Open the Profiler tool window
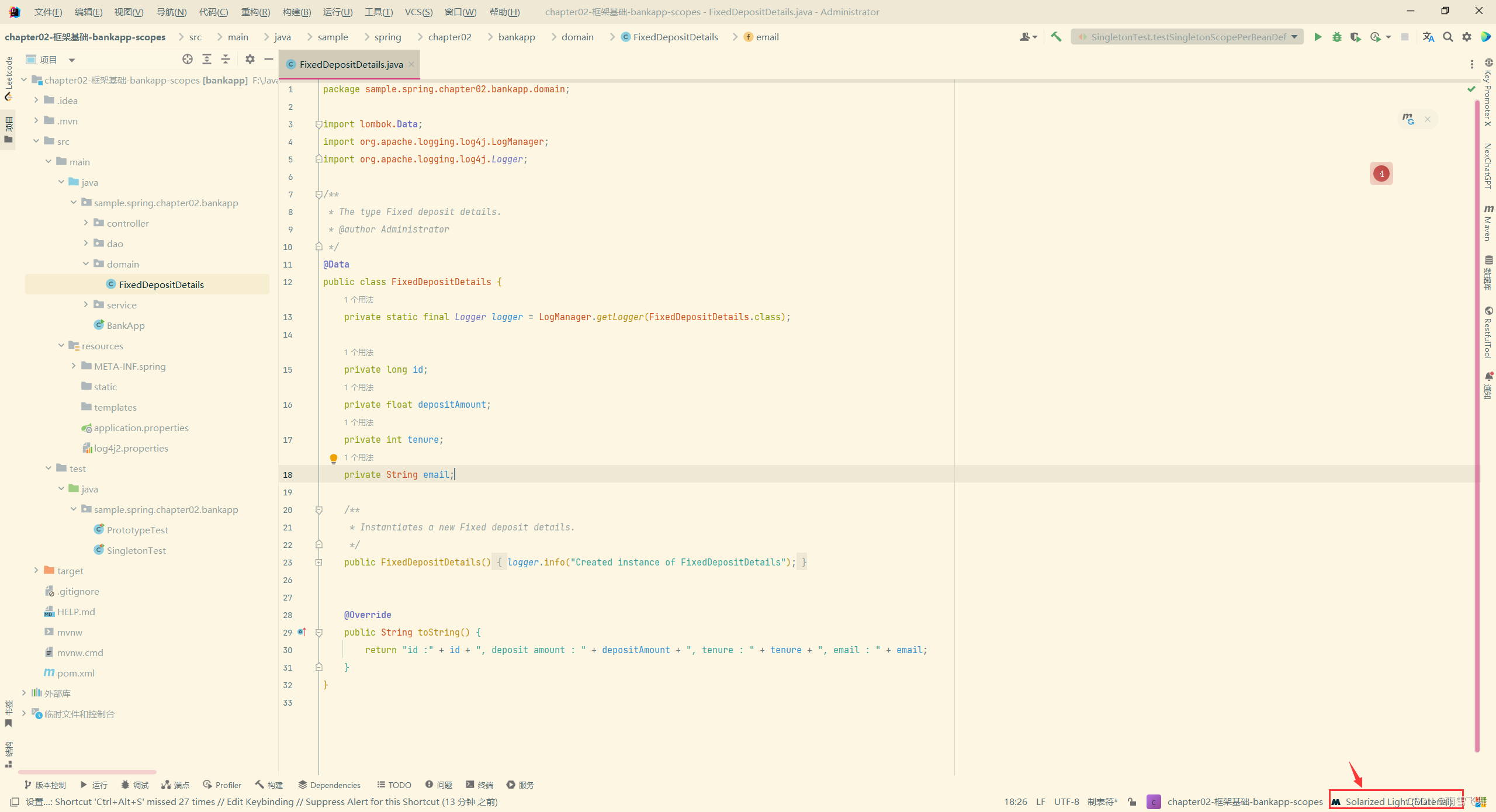The height and width of the screenshot is (812, 1496). coord(222,785)
